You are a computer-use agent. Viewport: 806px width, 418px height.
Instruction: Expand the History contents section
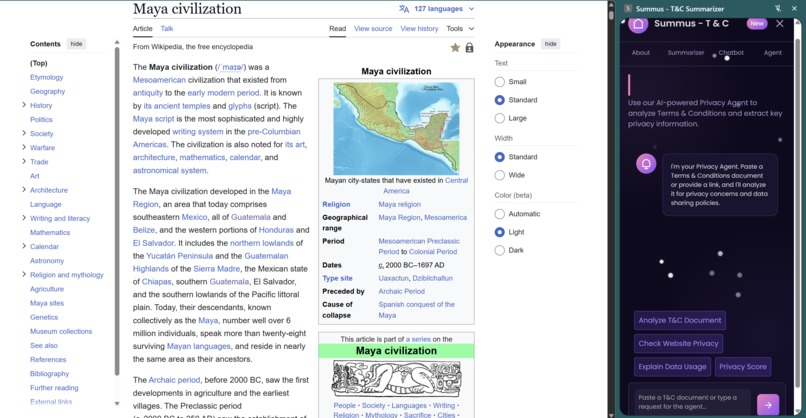24,105
